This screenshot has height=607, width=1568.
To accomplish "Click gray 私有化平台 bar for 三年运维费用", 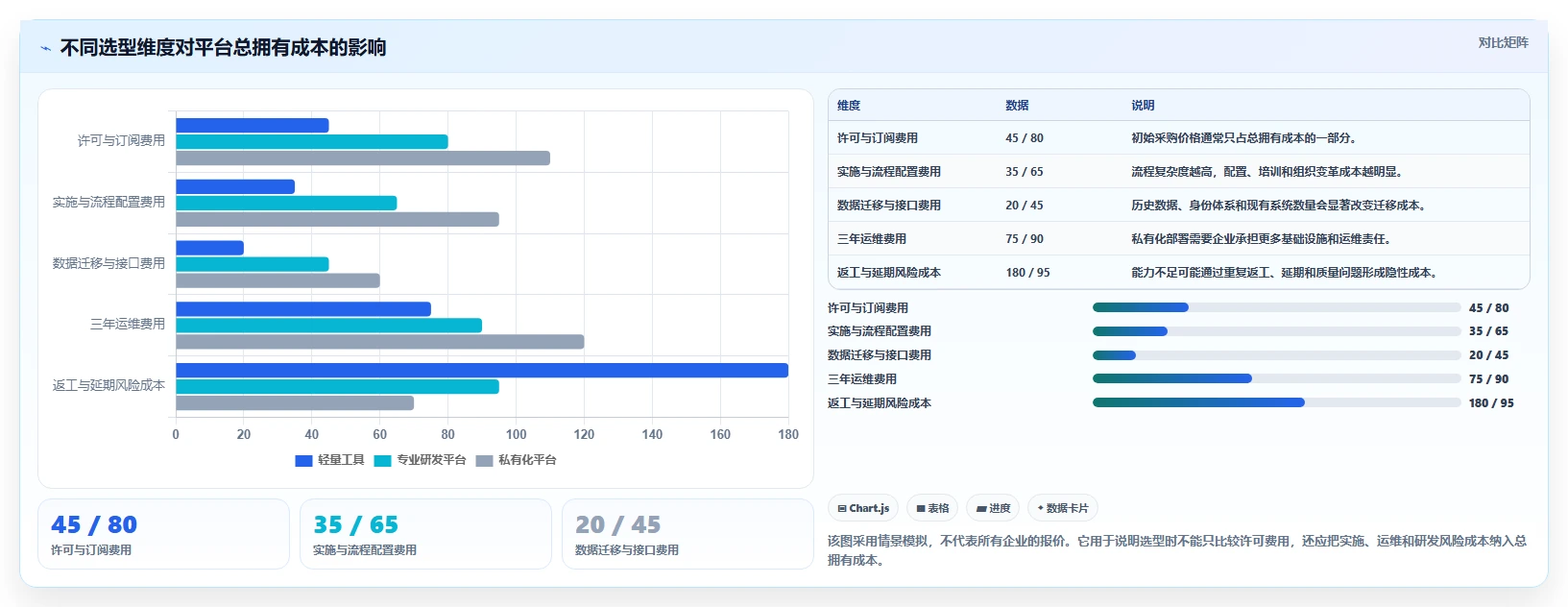I will tap(380, 342).
